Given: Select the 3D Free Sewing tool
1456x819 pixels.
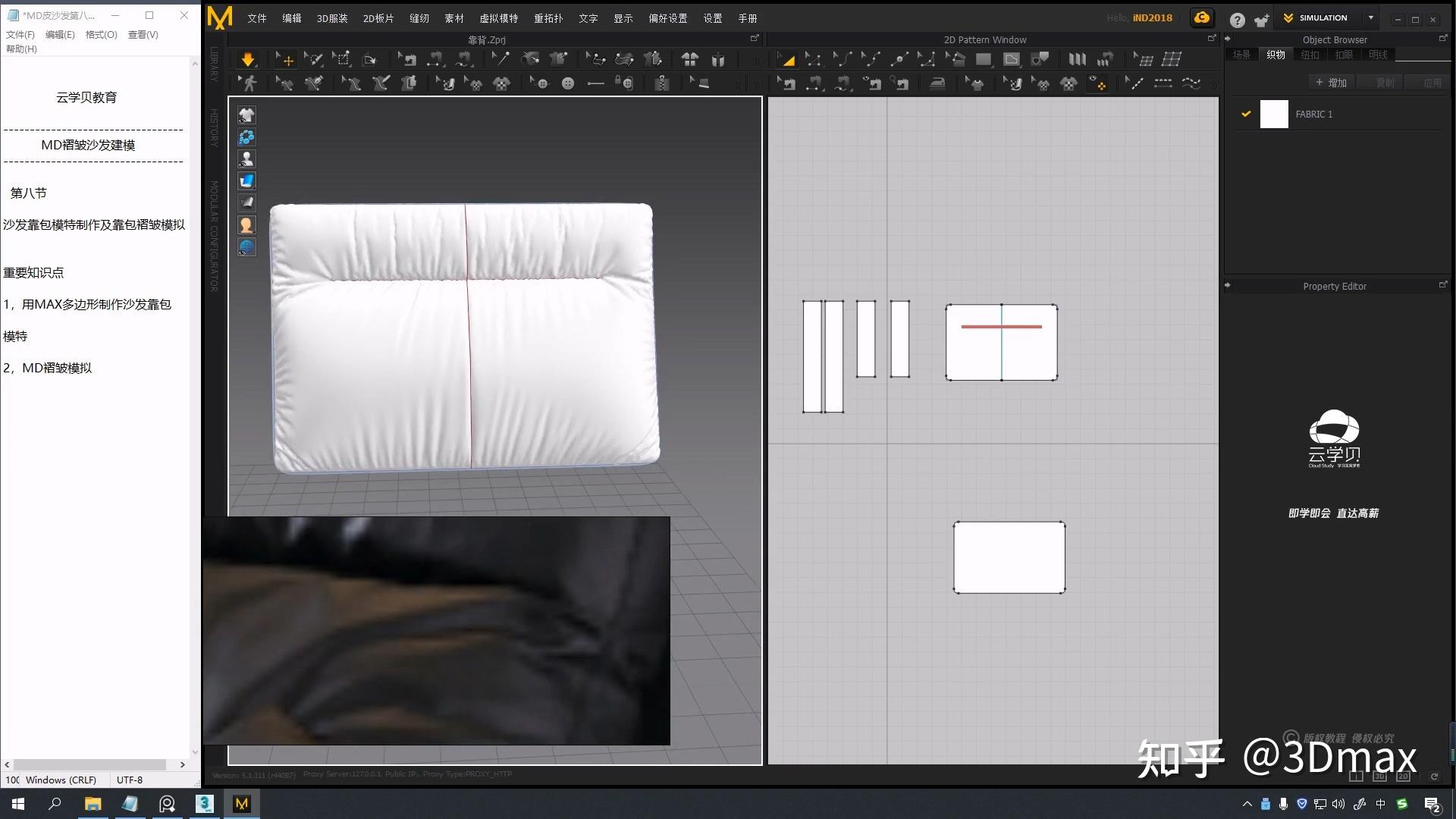Looking at the screenshot, I should 464,59.
